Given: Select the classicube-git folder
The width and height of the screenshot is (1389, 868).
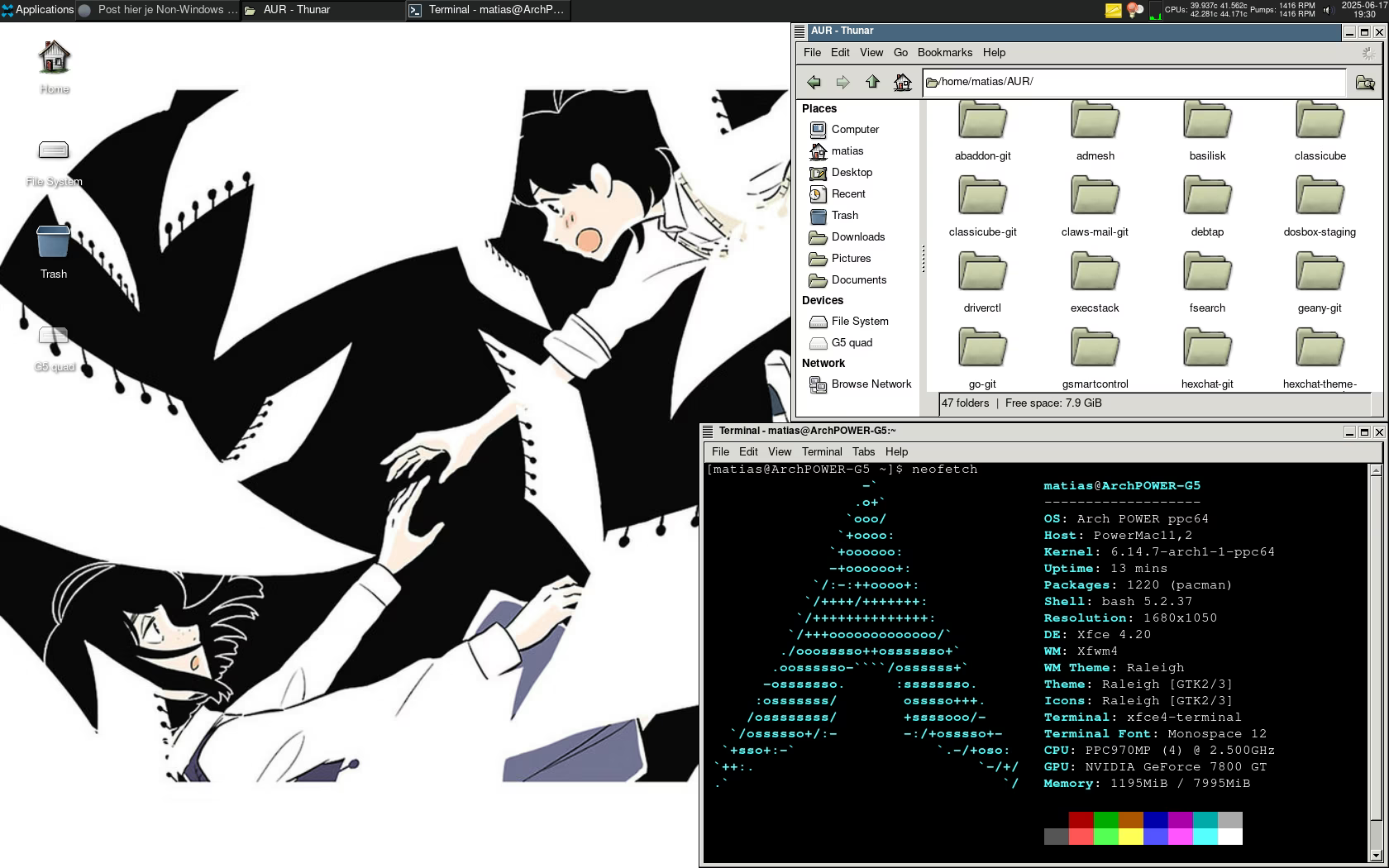Looking at the screenshot, I should pyautogui.click(x=982, y=207).
